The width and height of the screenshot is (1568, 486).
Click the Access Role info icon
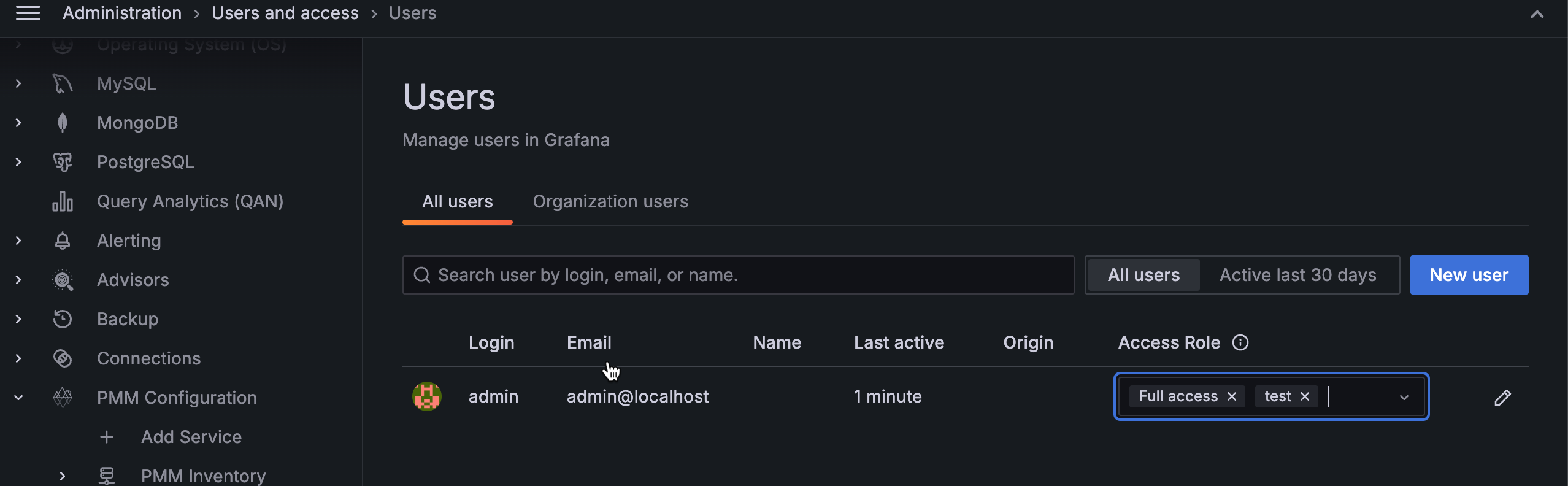tap(1240, 342)
